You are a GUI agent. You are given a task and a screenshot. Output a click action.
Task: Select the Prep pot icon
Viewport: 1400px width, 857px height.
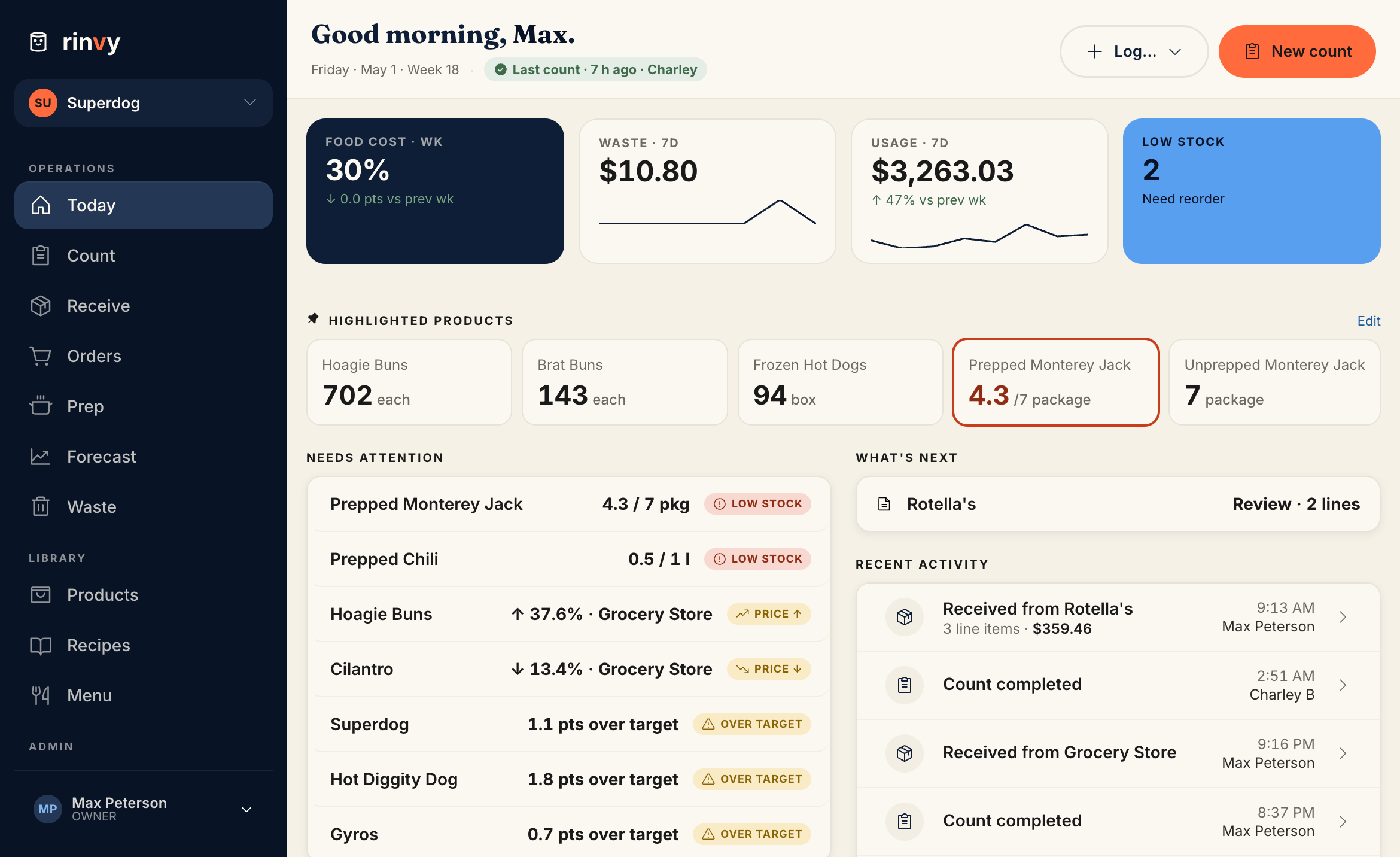pos(41,406)
